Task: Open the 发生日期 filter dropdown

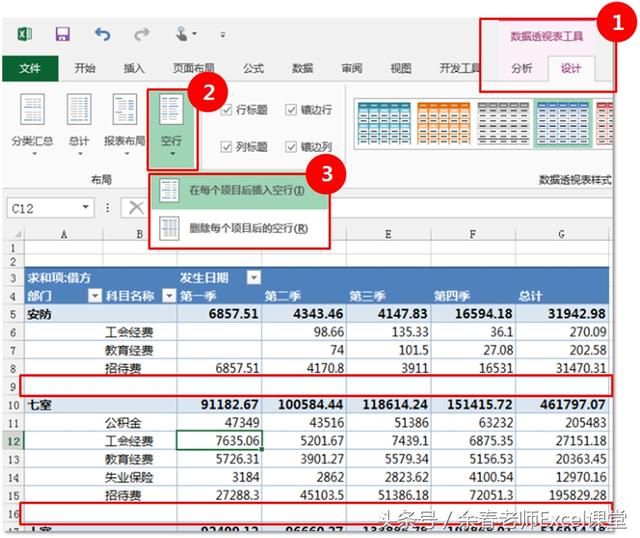Action: pyautogui.click(x=254, y=278)
